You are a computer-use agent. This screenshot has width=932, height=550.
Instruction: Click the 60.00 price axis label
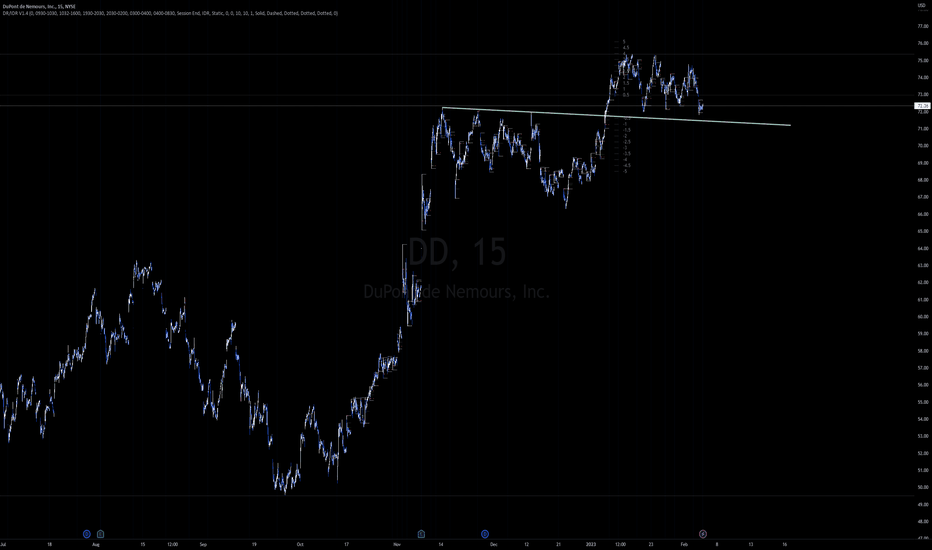923,317
